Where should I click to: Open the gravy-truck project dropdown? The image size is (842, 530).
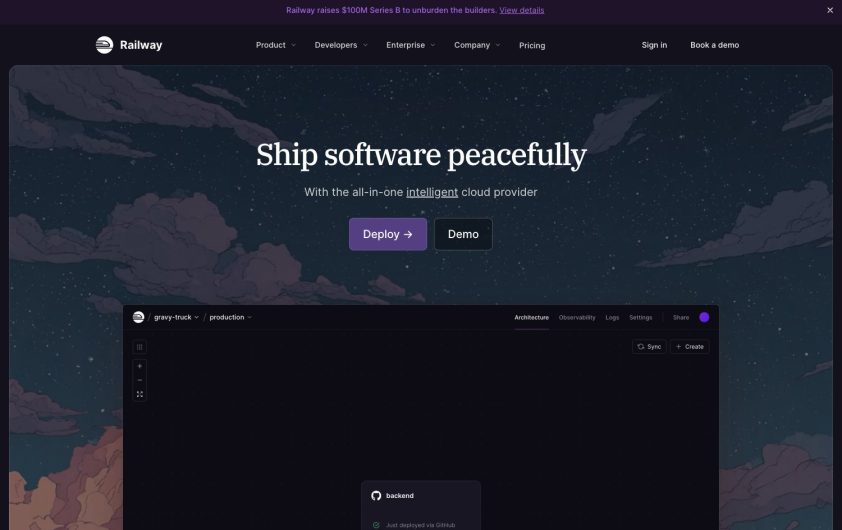pyautogui.click(x=176, y=317)
